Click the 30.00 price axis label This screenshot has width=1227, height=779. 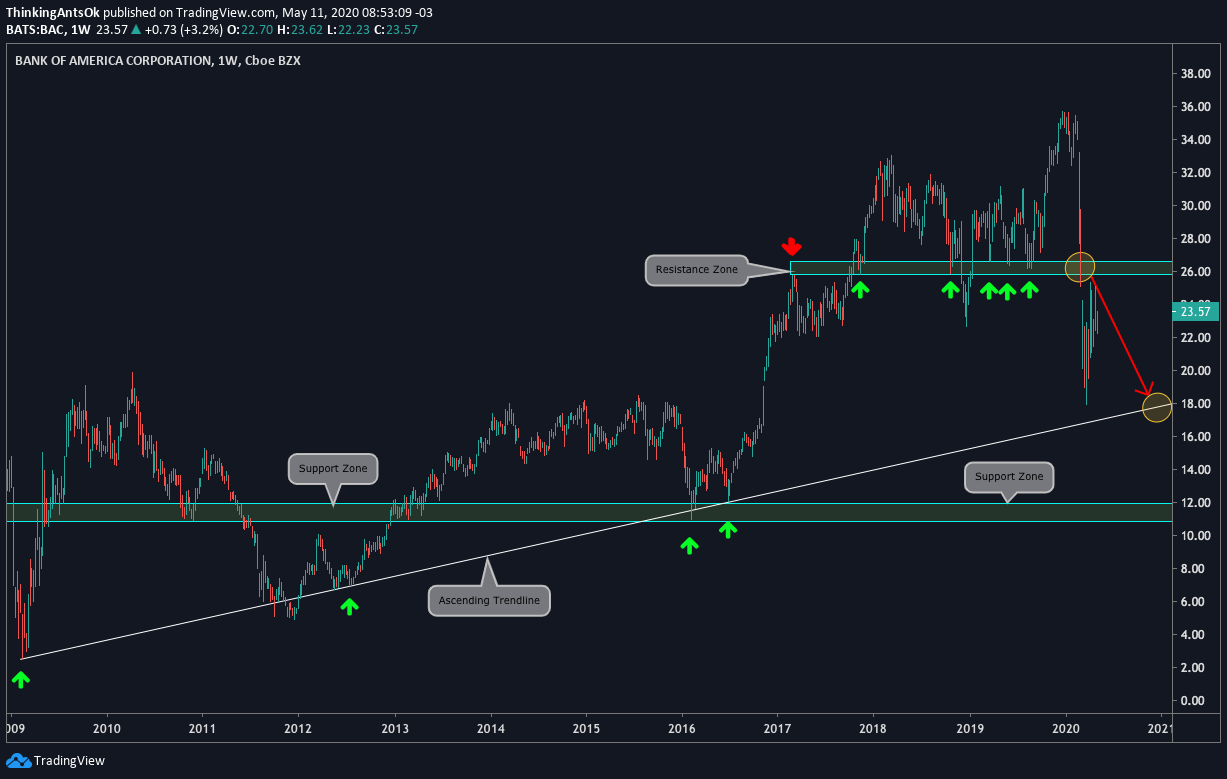click(x=1196, y=206)
